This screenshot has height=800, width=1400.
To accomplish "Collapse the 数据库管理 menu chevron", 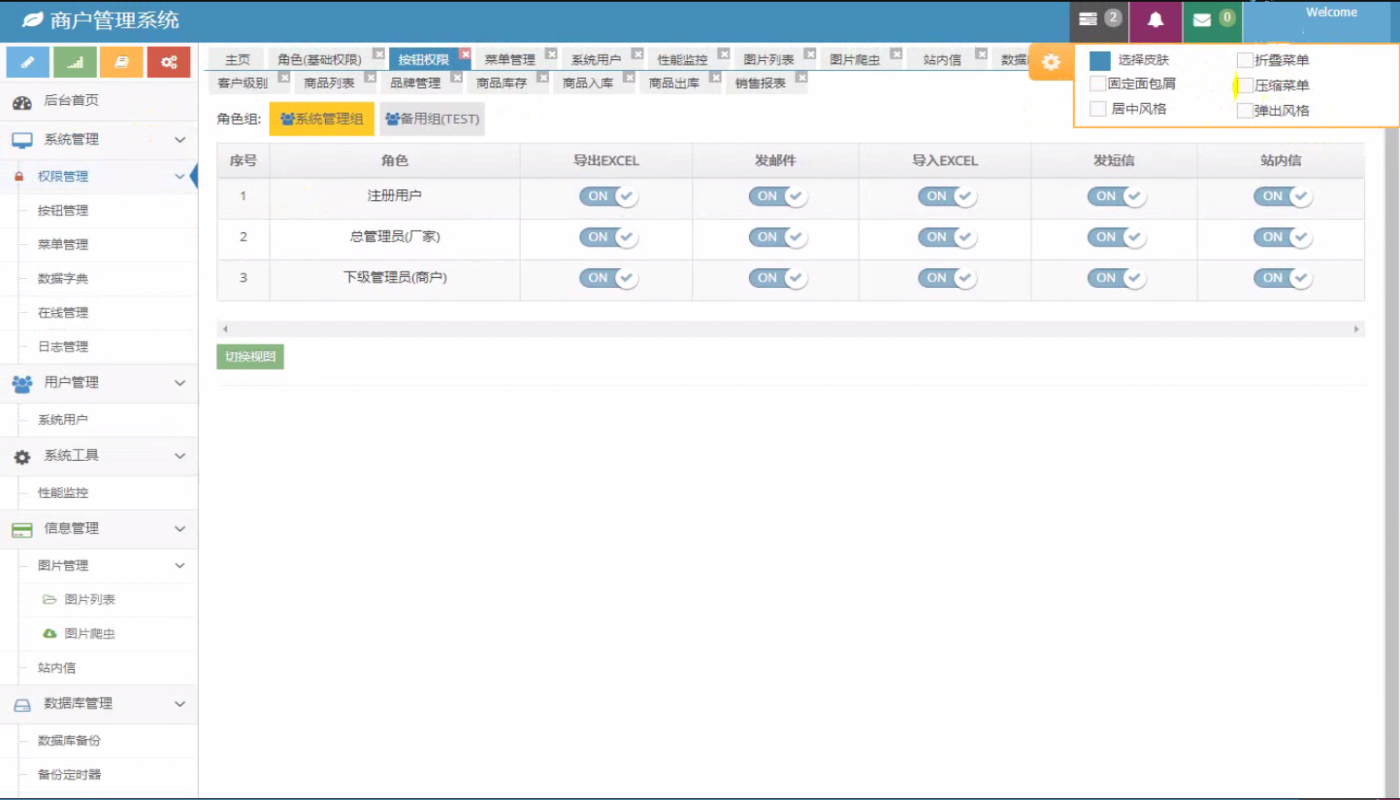I will 180,704.
